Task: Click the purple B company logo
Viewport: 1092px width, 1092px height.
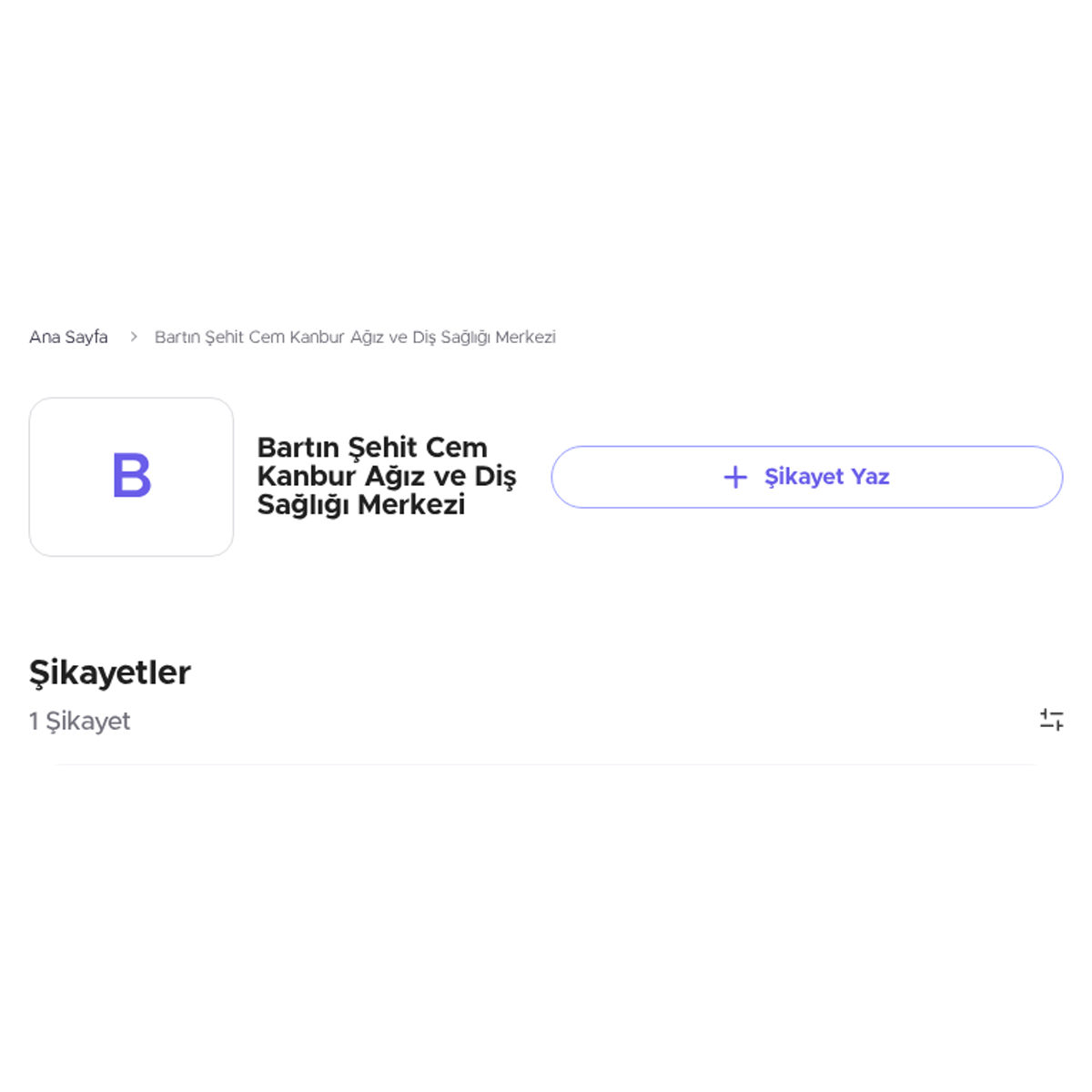Action: pyautogui.click(x=131, y=476)
